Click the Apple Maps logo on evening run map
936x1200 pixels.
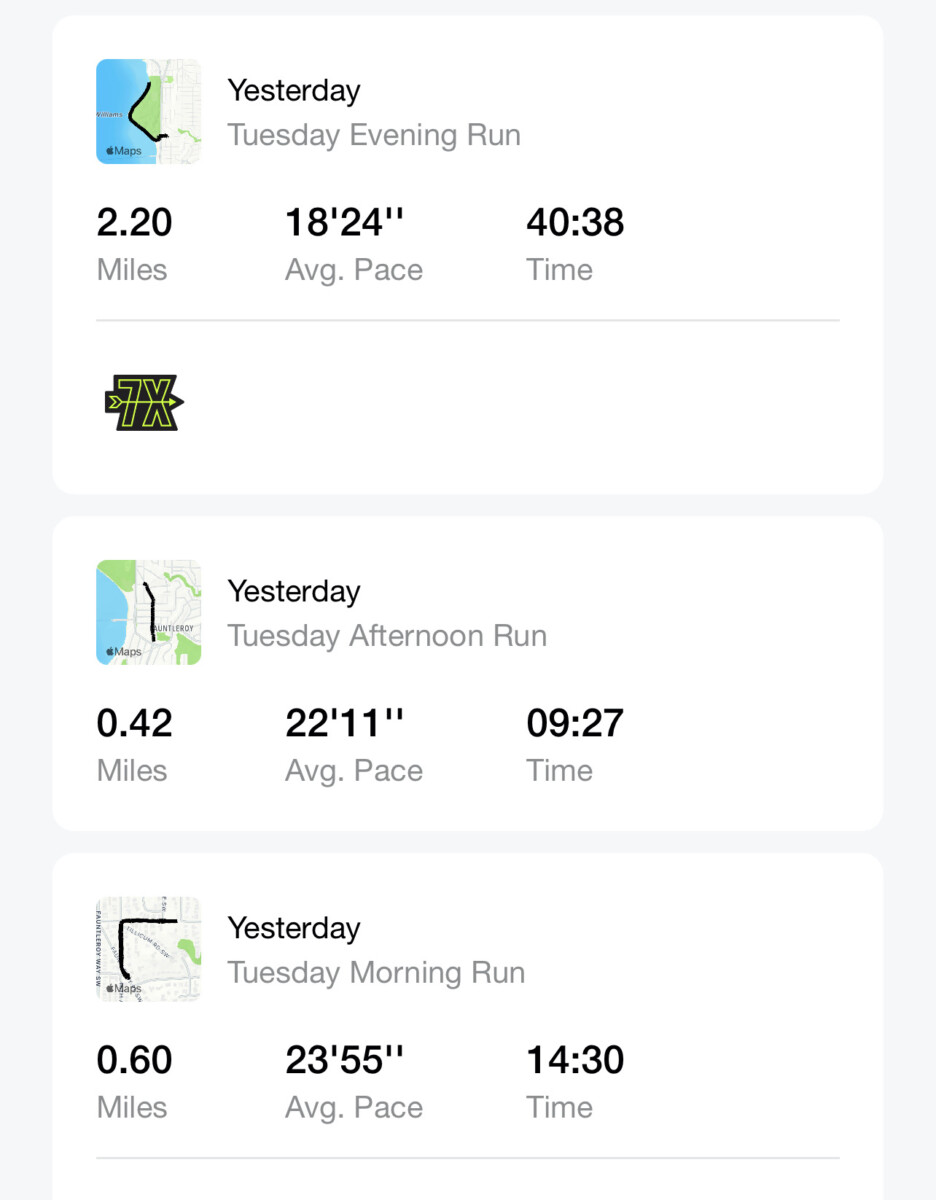124,152
